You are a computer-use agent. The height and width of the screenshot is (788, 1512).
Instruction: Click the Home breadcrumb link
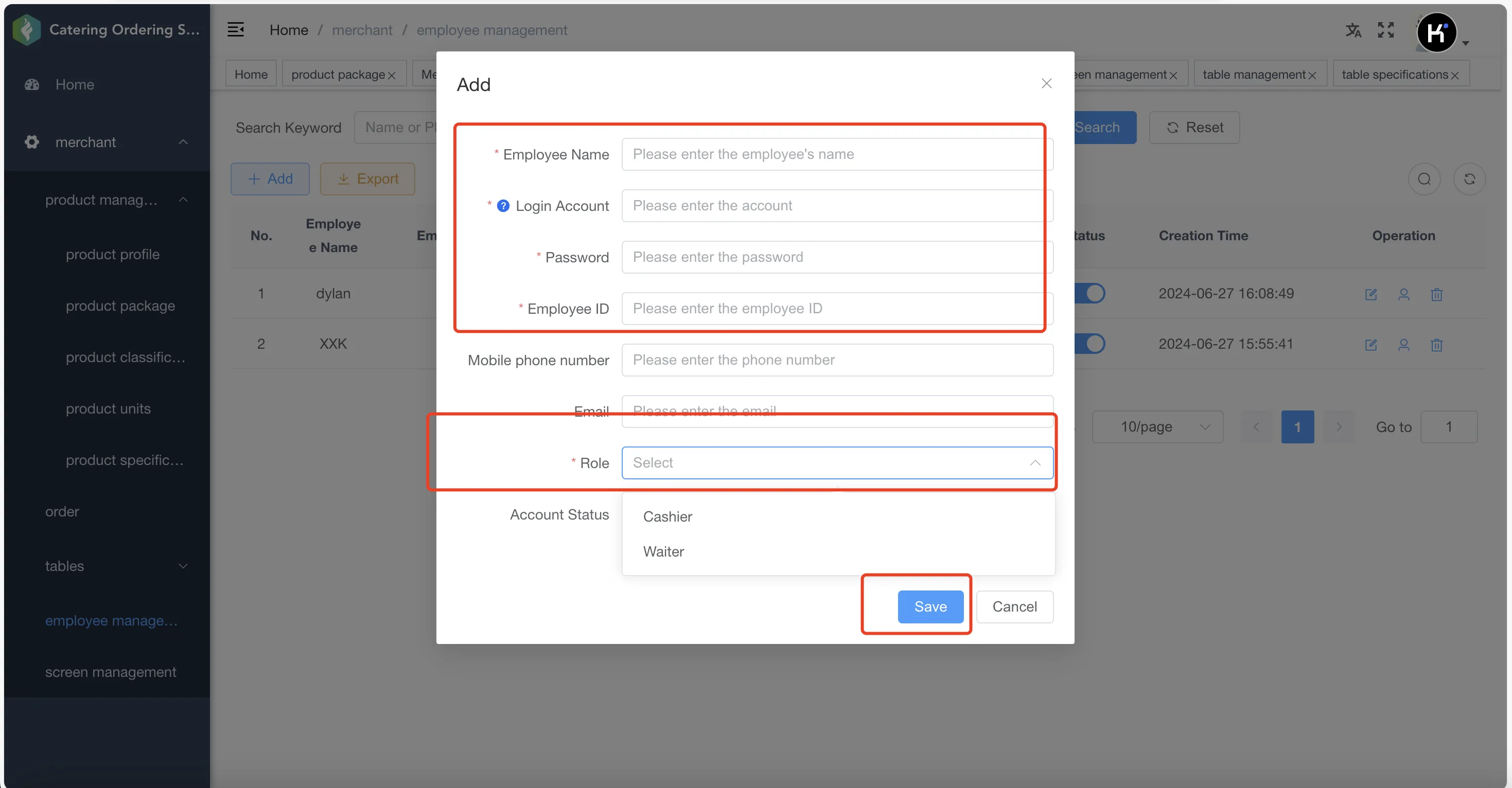[289, 30]
